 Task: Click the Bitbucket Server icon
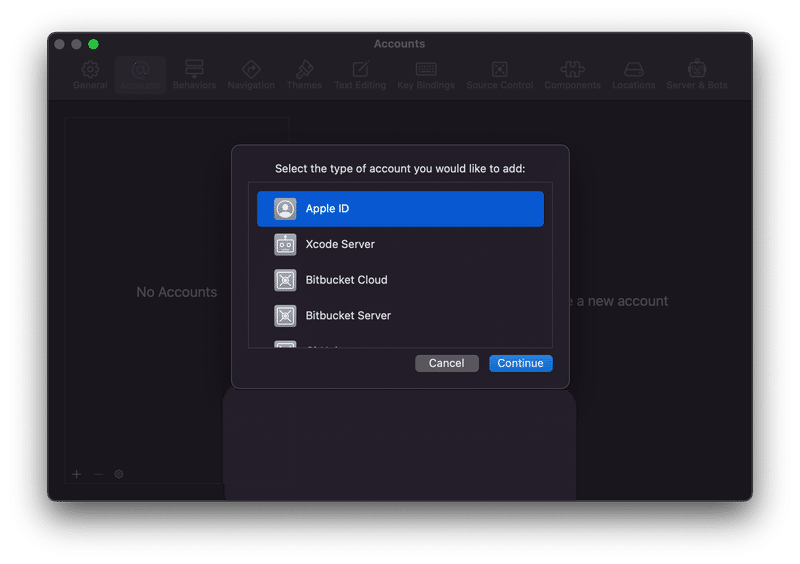point(285,316)
